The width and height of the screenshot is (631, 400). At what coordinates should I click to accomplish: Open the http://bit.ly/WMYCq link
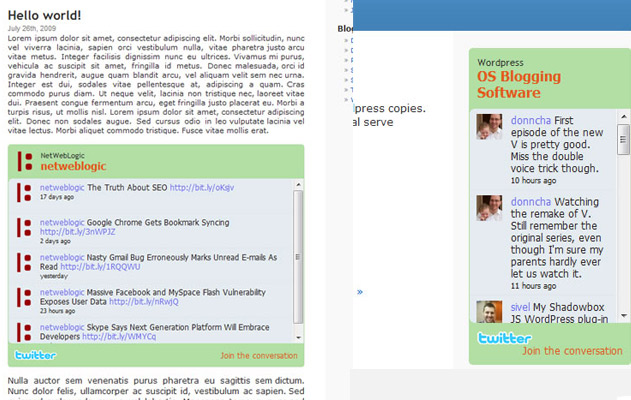tap(119, 337)
